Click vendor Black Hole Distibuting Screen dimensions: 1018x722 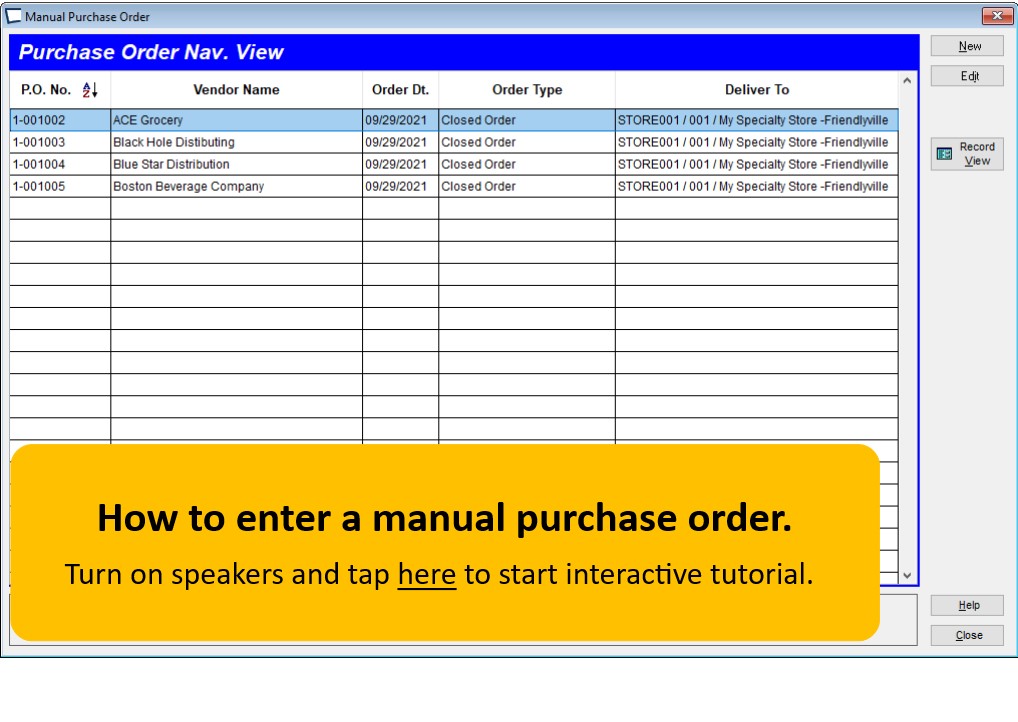236,142
